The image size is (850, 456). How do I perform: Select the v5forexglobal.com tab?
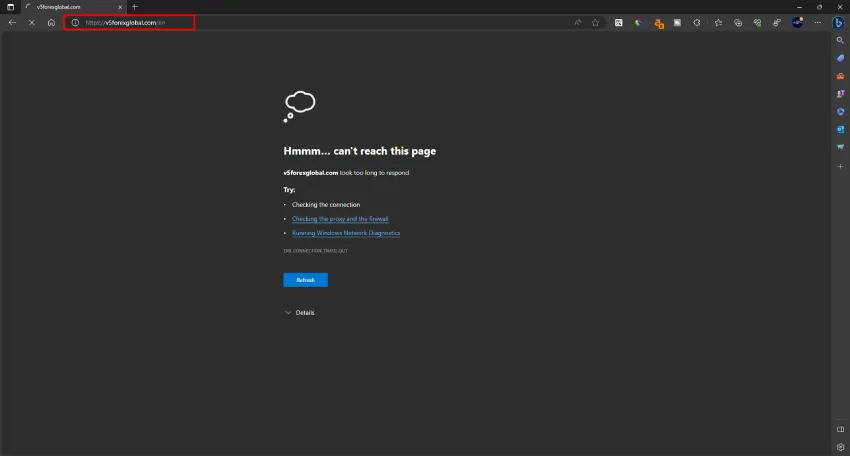click(x=74, y=7)
